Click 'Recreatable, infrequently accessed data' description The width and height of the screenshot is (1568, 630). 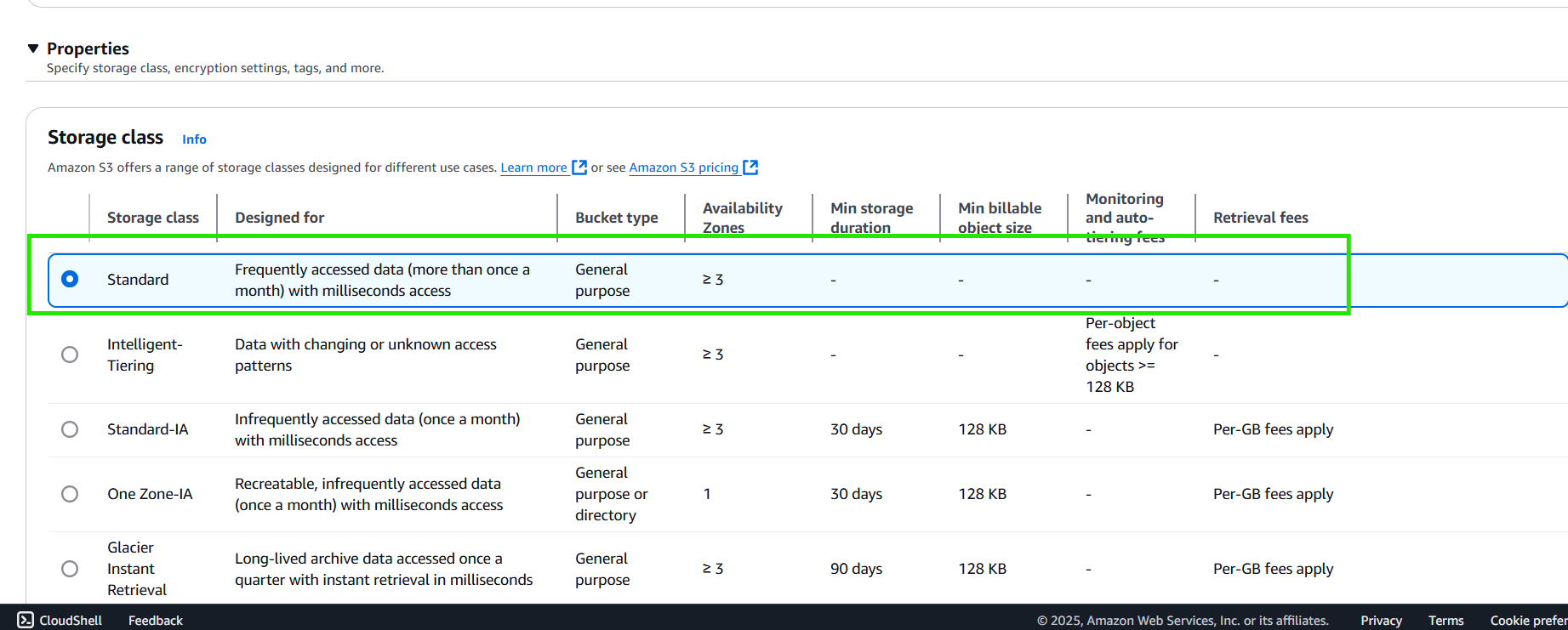pos(369,494)
